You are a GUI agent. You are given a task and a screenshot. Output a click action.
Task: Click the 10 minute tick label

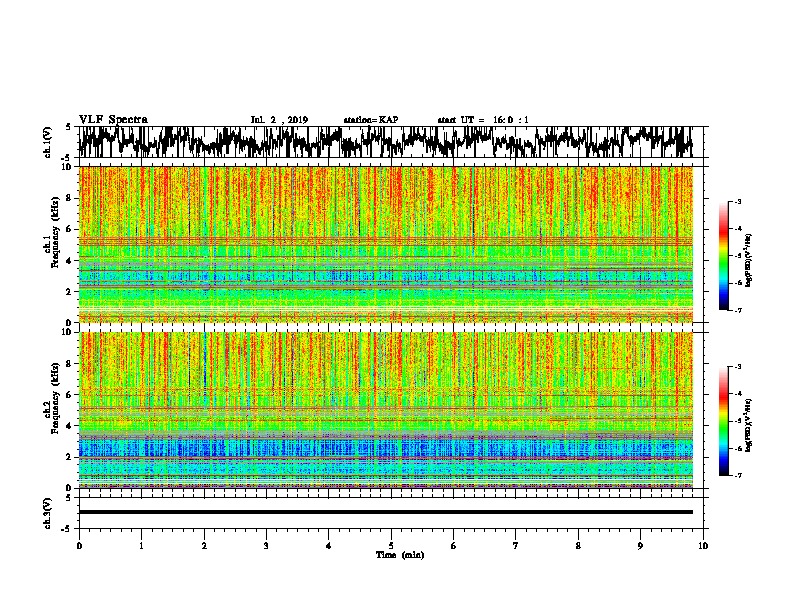[x=703, y=546]
